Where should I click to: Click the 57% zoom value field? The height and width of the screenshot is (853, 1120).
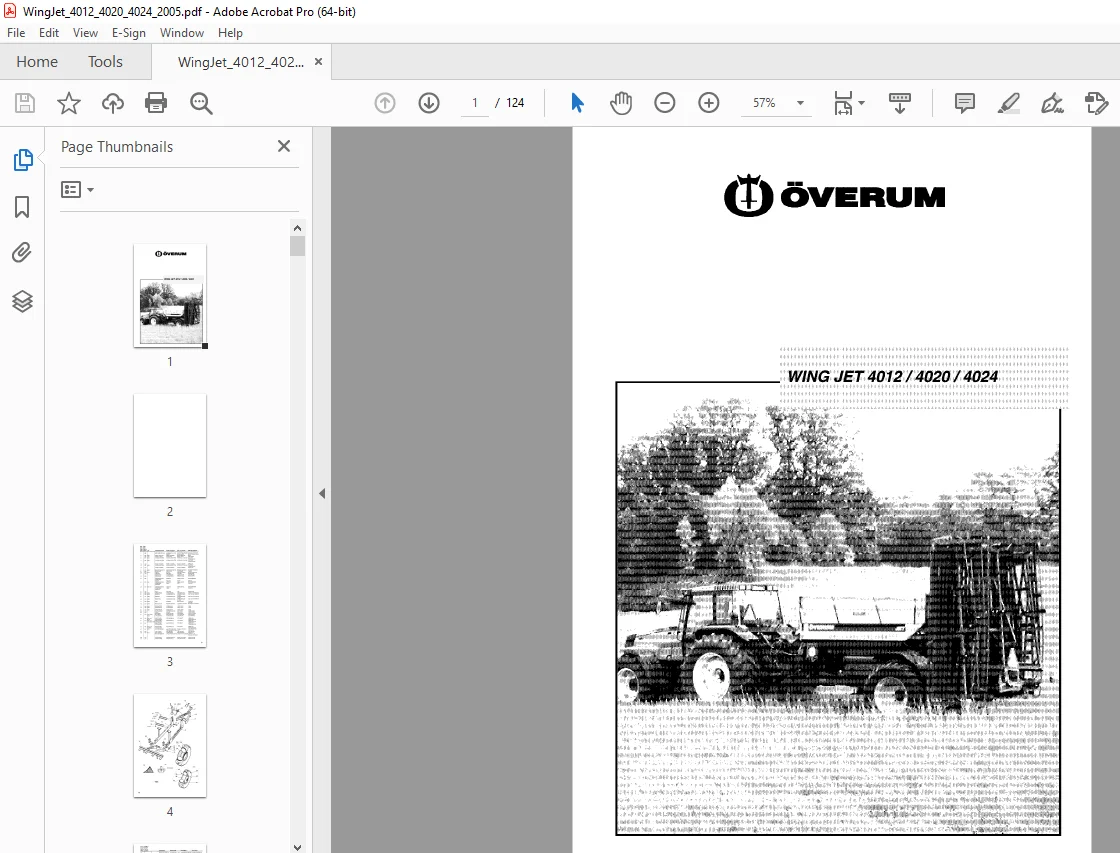(764, 103)
